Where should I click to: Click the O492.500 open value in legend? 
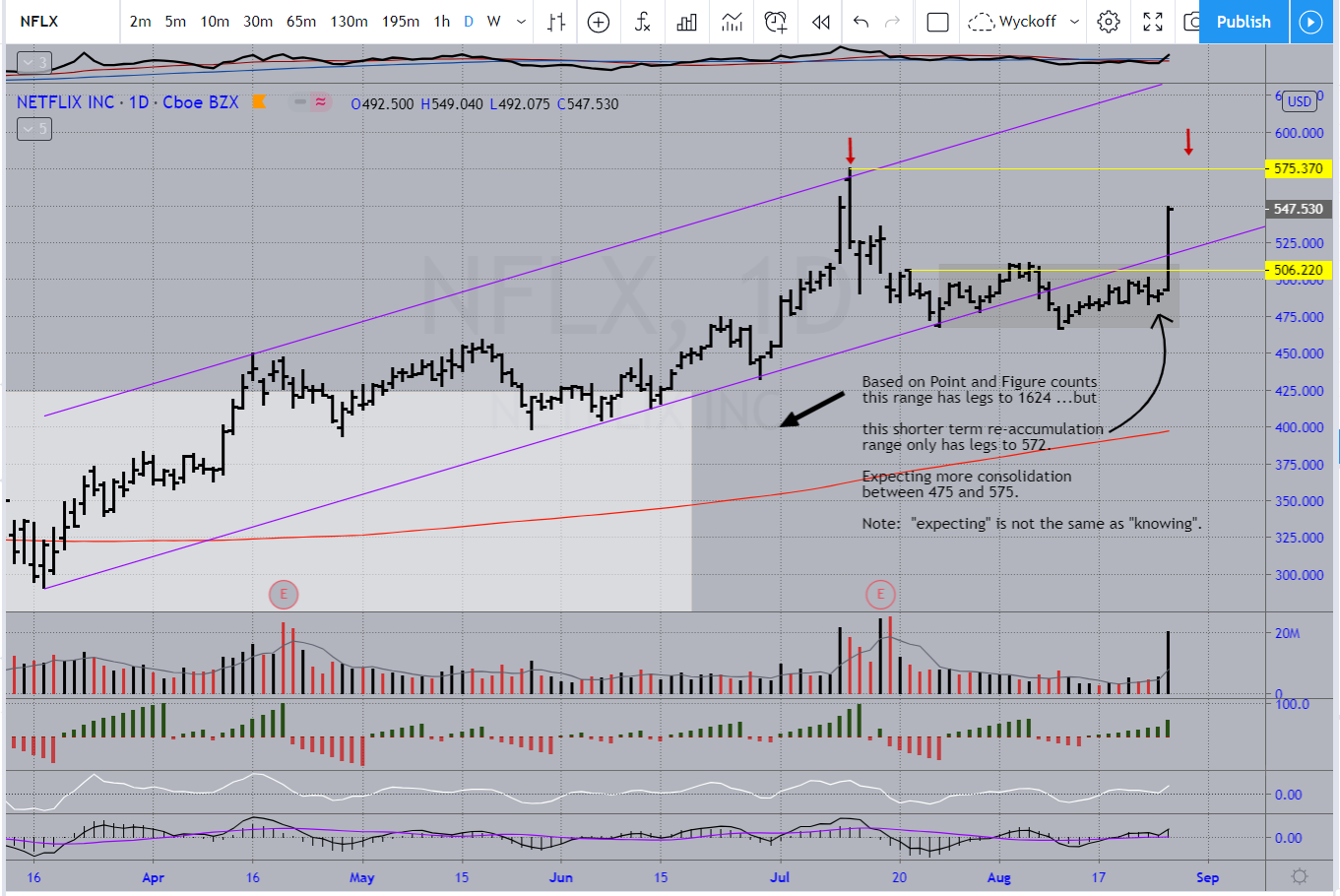383,104
